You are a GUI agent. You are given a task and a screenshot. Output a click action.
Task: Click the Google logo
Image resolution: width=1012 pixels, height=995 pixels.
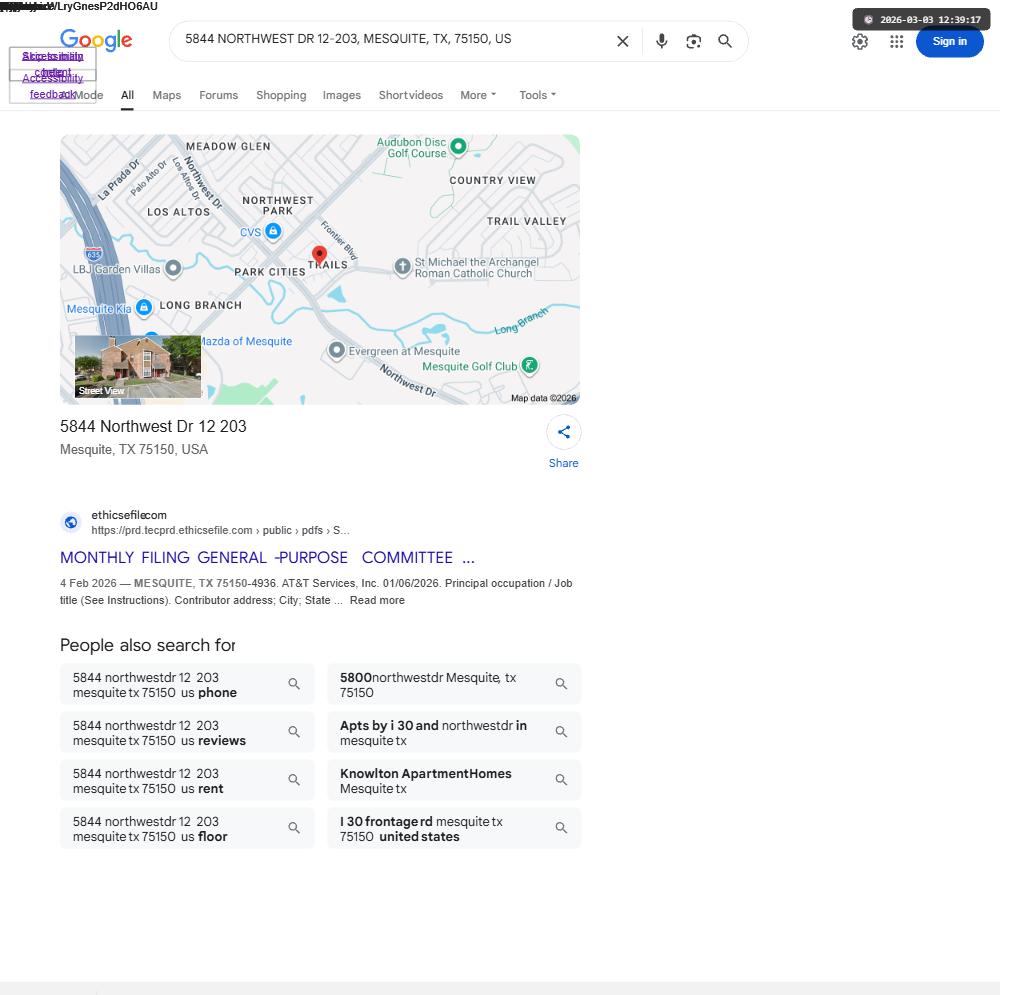pyautogui.click(x=96, y=39)
